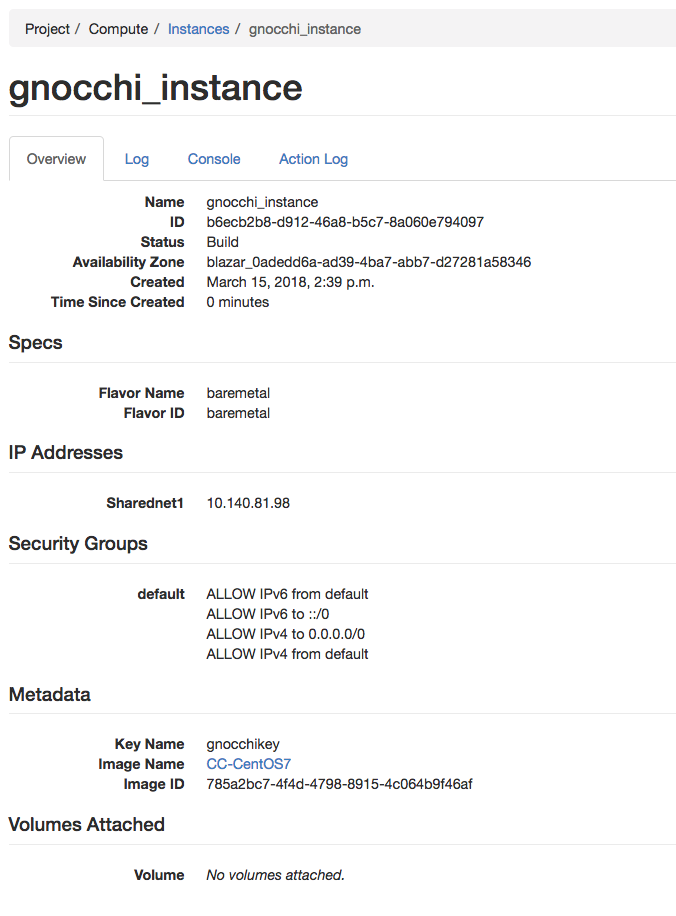Click the Status value Build
This screenshot has height=916, width=676.
point(222,242)
